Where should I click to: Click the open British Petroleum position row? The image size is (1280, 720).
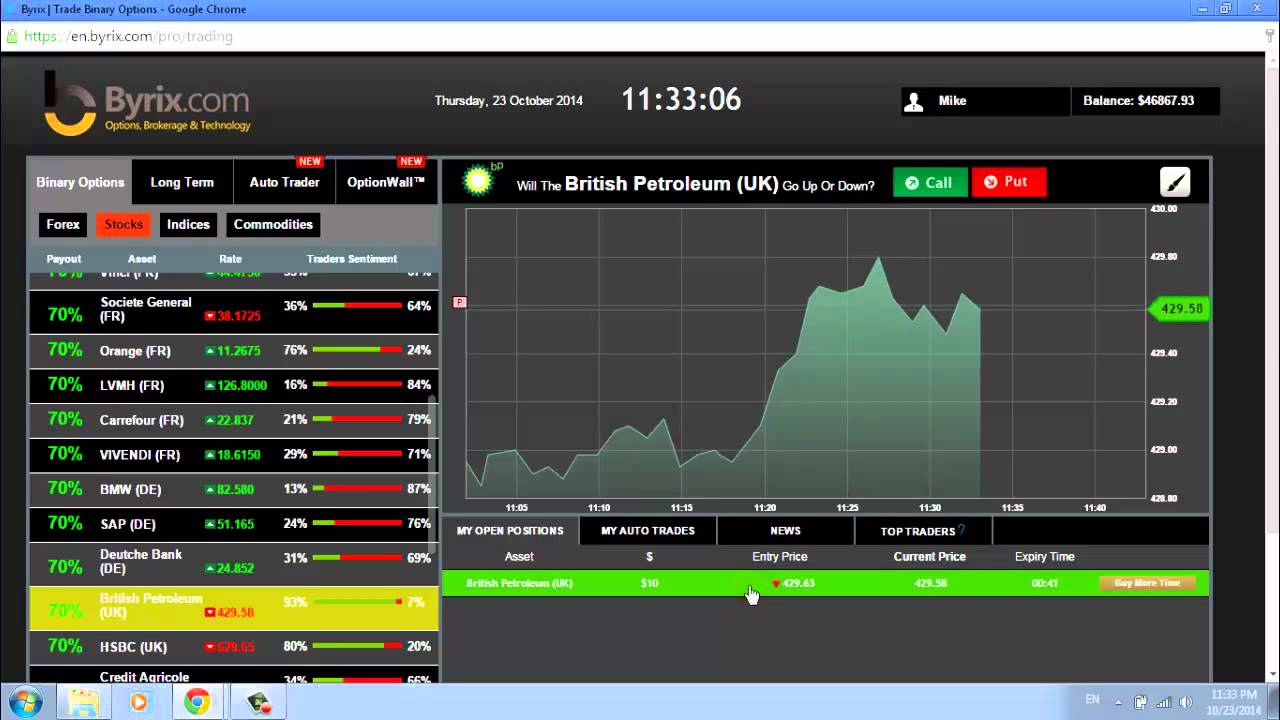(x=825, y=583)
